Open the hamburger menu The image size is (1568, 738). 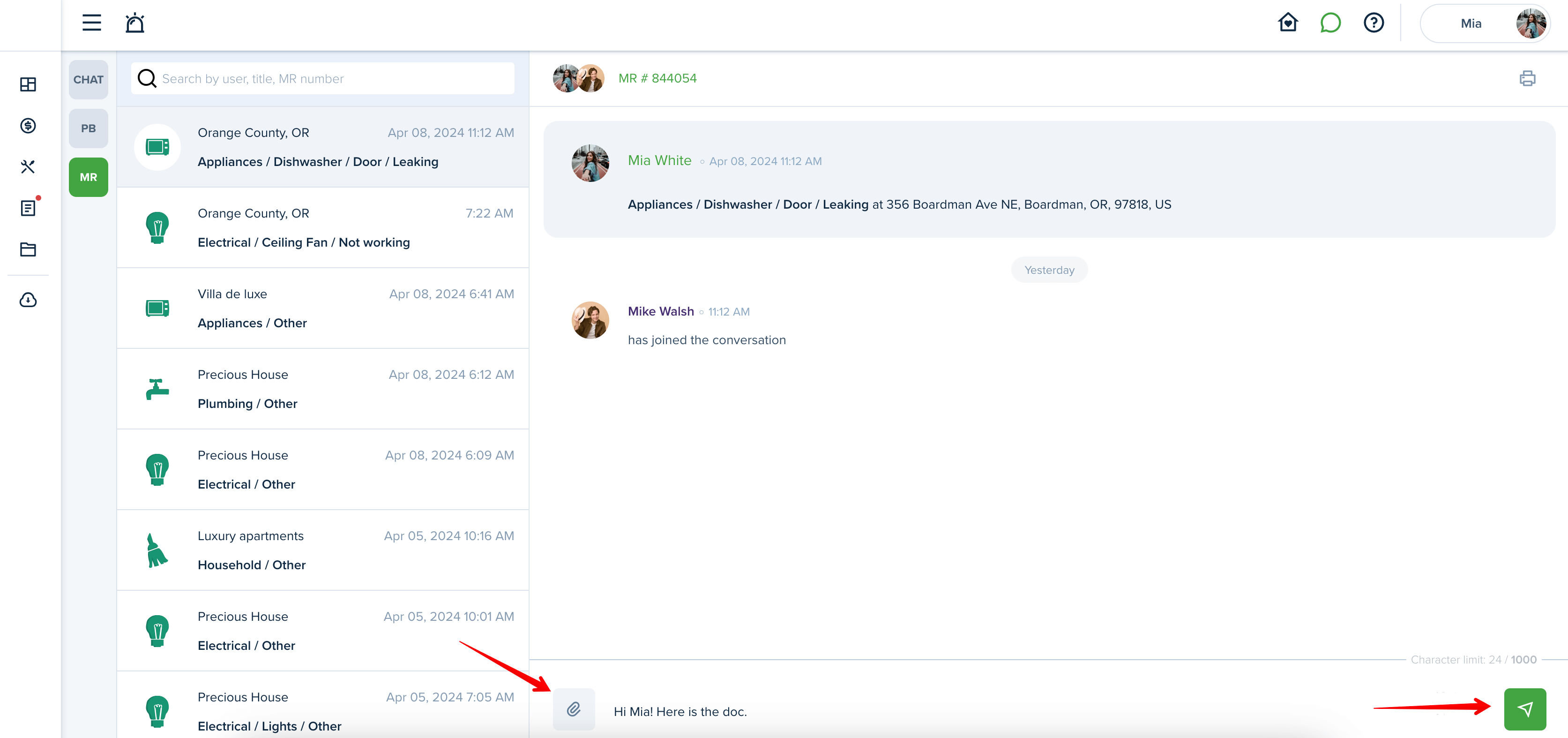92,23
